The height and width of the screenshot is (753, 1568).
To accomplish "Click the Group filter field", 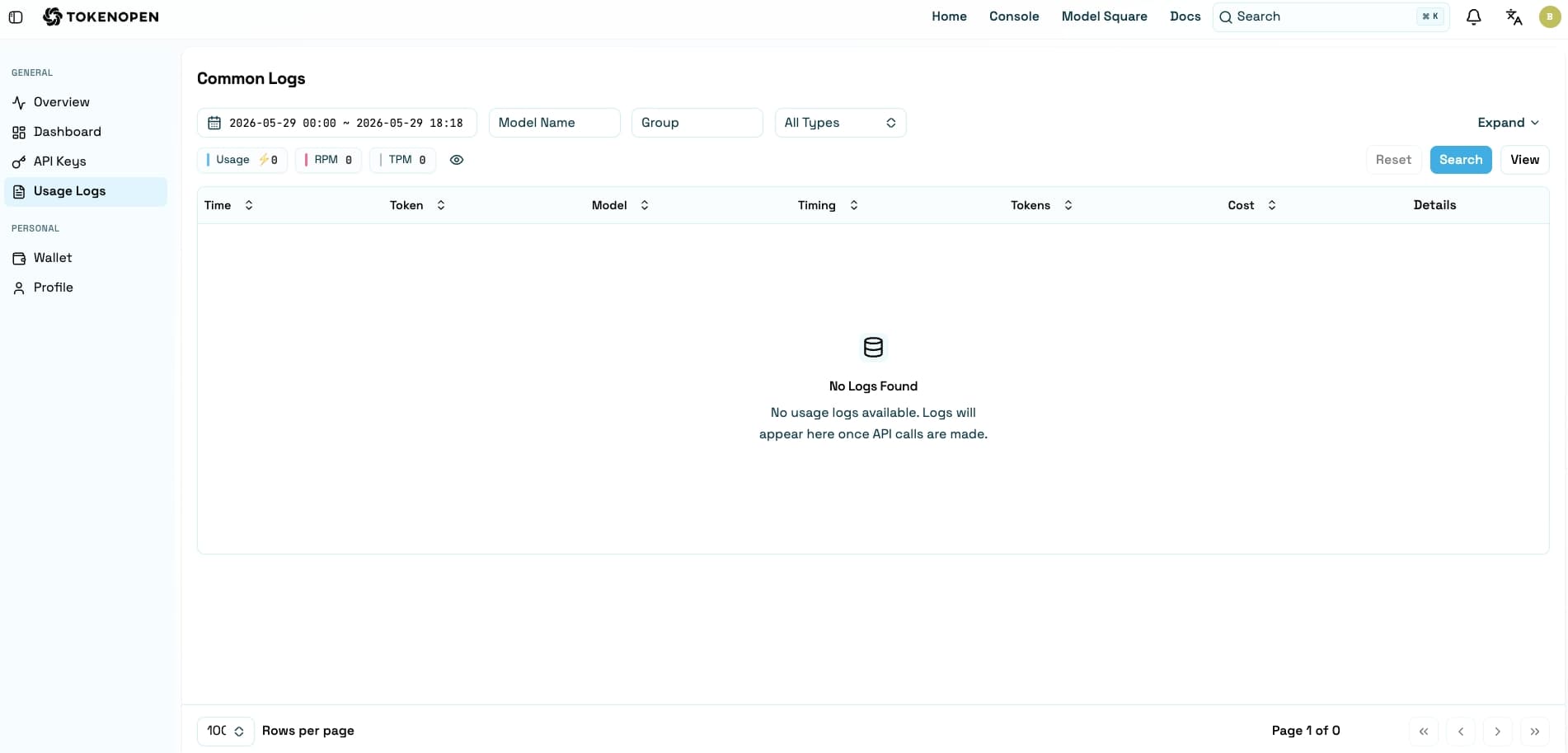I will point(697,123).
